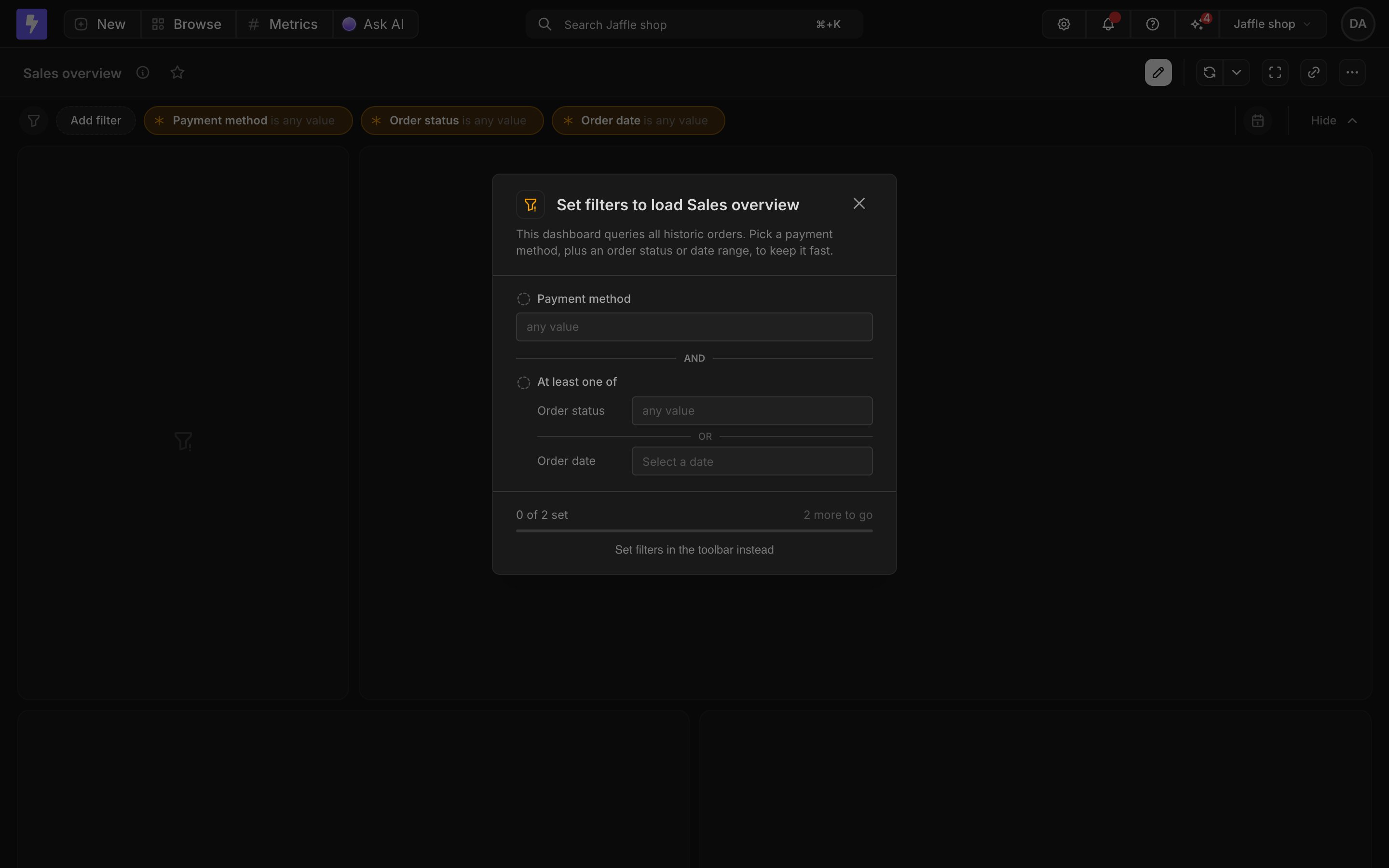Click Add filter
The height and width of the screenshot is (868, 1389).
(x=96, y=121)
